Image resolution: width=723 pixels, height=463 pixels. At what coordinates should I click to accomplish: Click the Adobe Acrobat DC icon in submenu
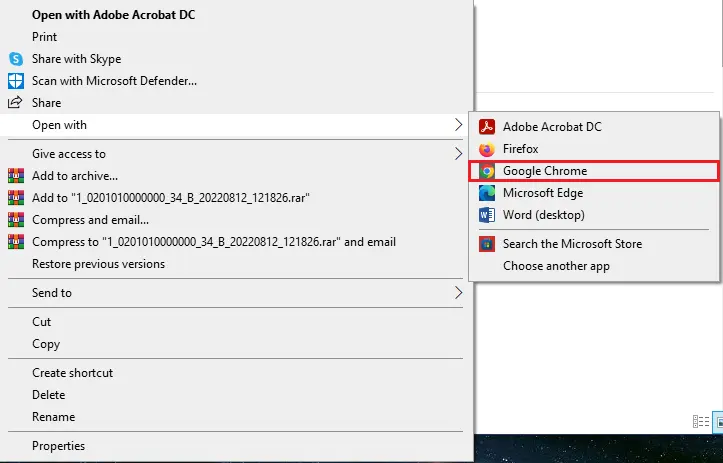point(487,126)
